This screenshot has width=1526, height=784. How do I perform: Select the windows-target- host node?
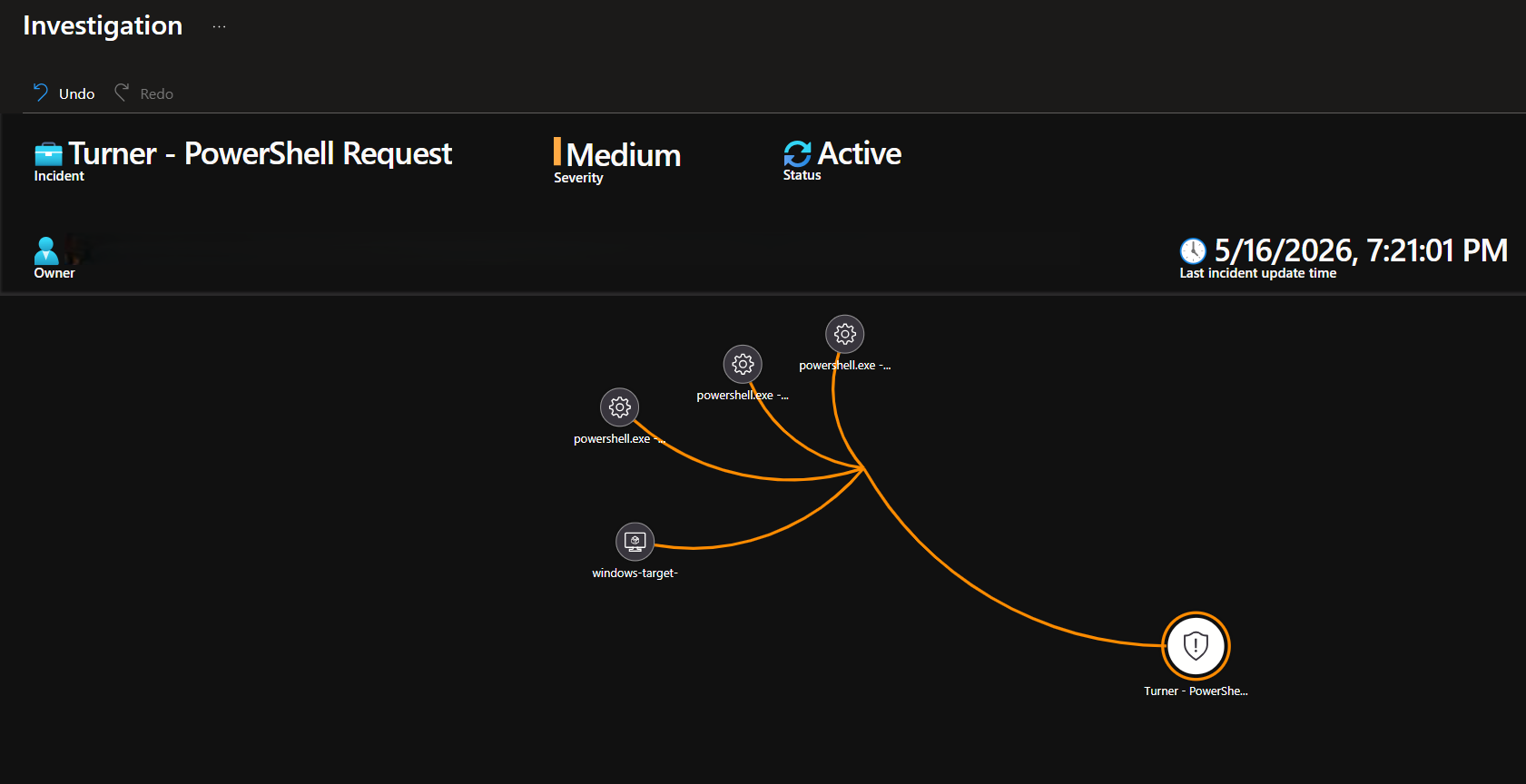tap(635, 542)
